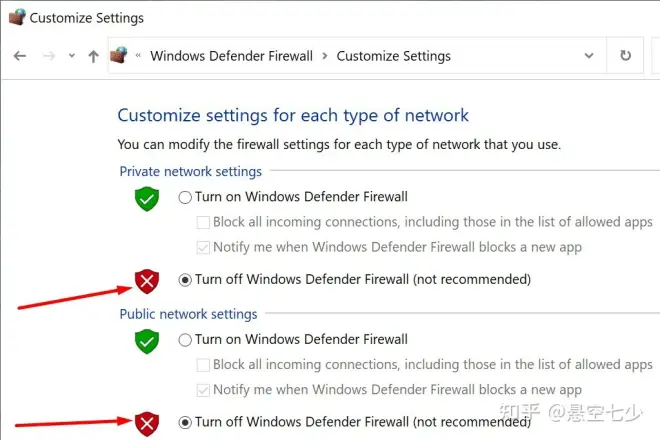
Task: Select Turn off Firewall for public network
Action: pos(185,422)
